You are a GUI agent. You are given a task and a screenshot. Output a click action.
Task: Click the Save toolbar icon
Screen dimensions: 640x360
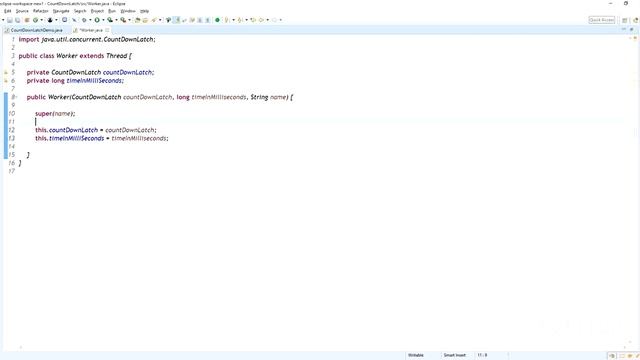pyautogui.click(x=9, y=20)
